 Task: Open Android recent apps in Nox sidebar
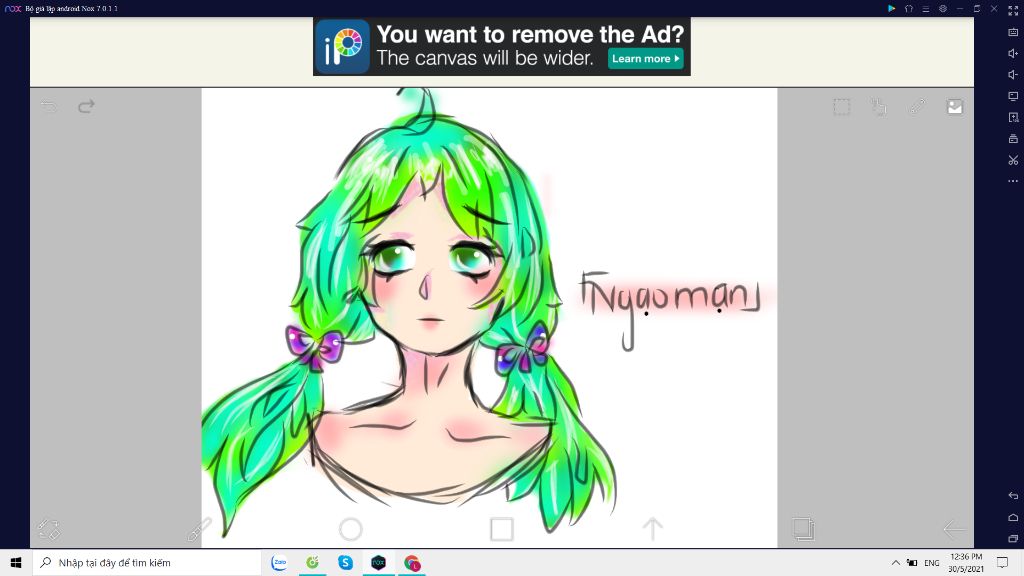tap(1013, 539)
